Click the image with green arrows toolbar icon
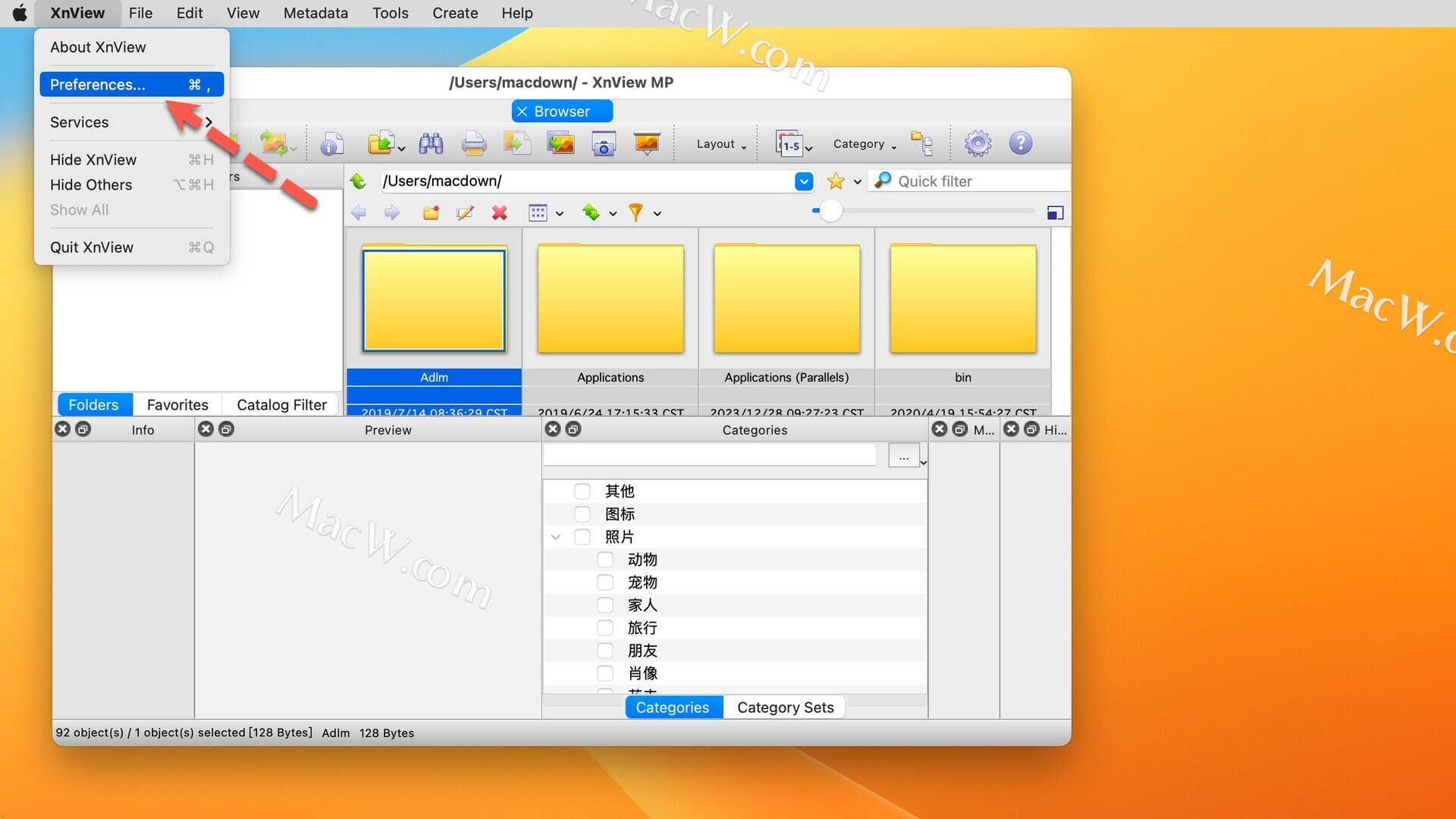Screen dimensions: 1456x819 click(x=274, y=143)
